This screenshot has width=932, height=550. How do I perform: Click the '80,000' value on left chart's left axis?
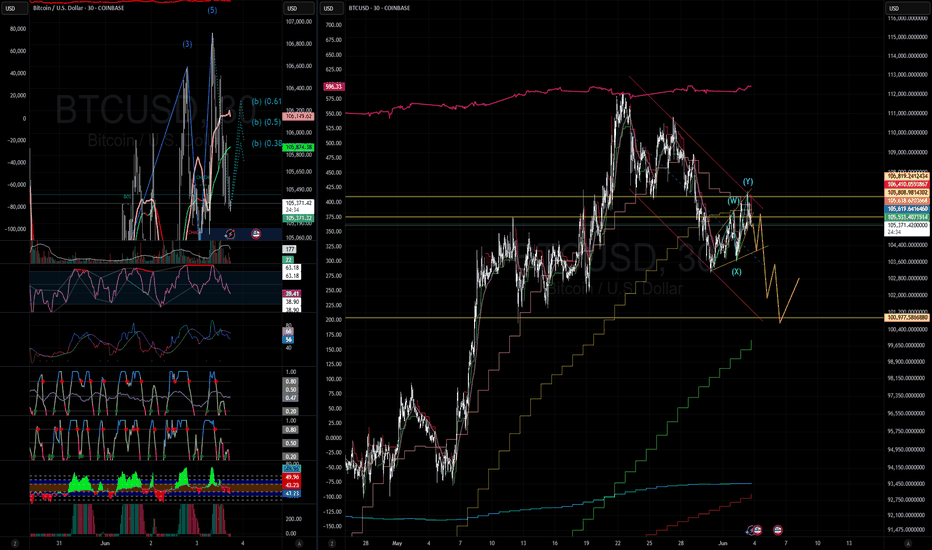point(18,29)
